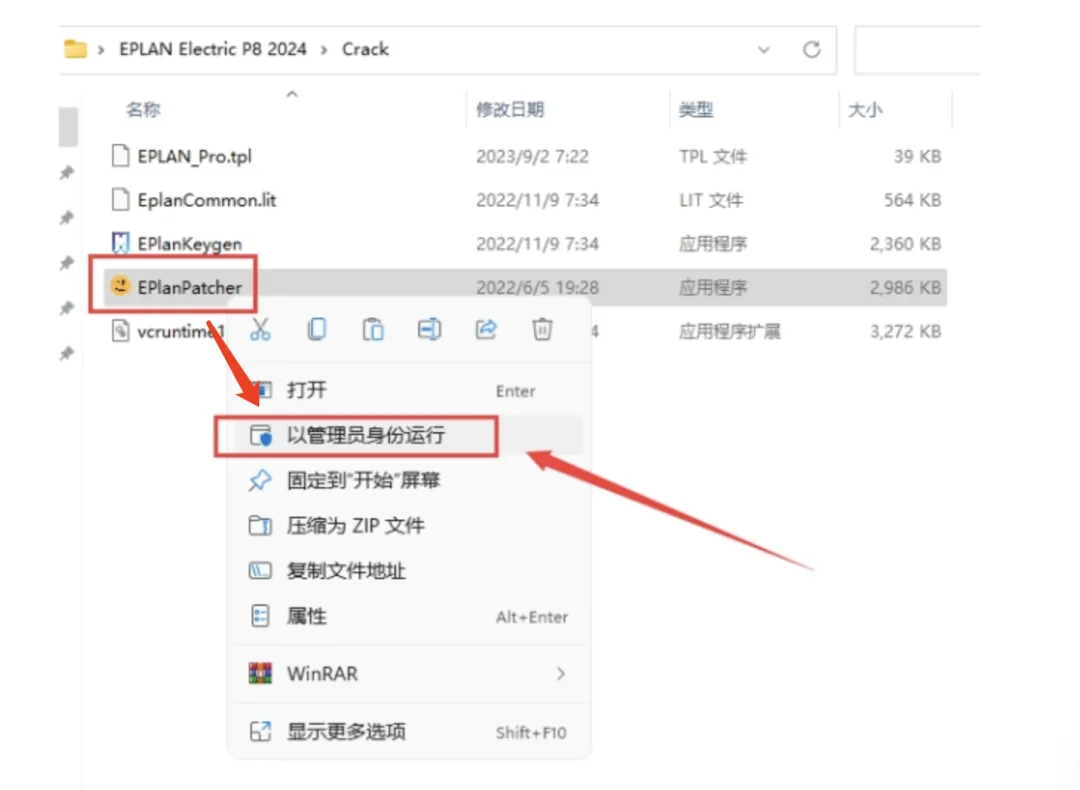Choose 压缩为 ZIP 文件 option
Screen dimensions: 1080x790
point(409,526)
